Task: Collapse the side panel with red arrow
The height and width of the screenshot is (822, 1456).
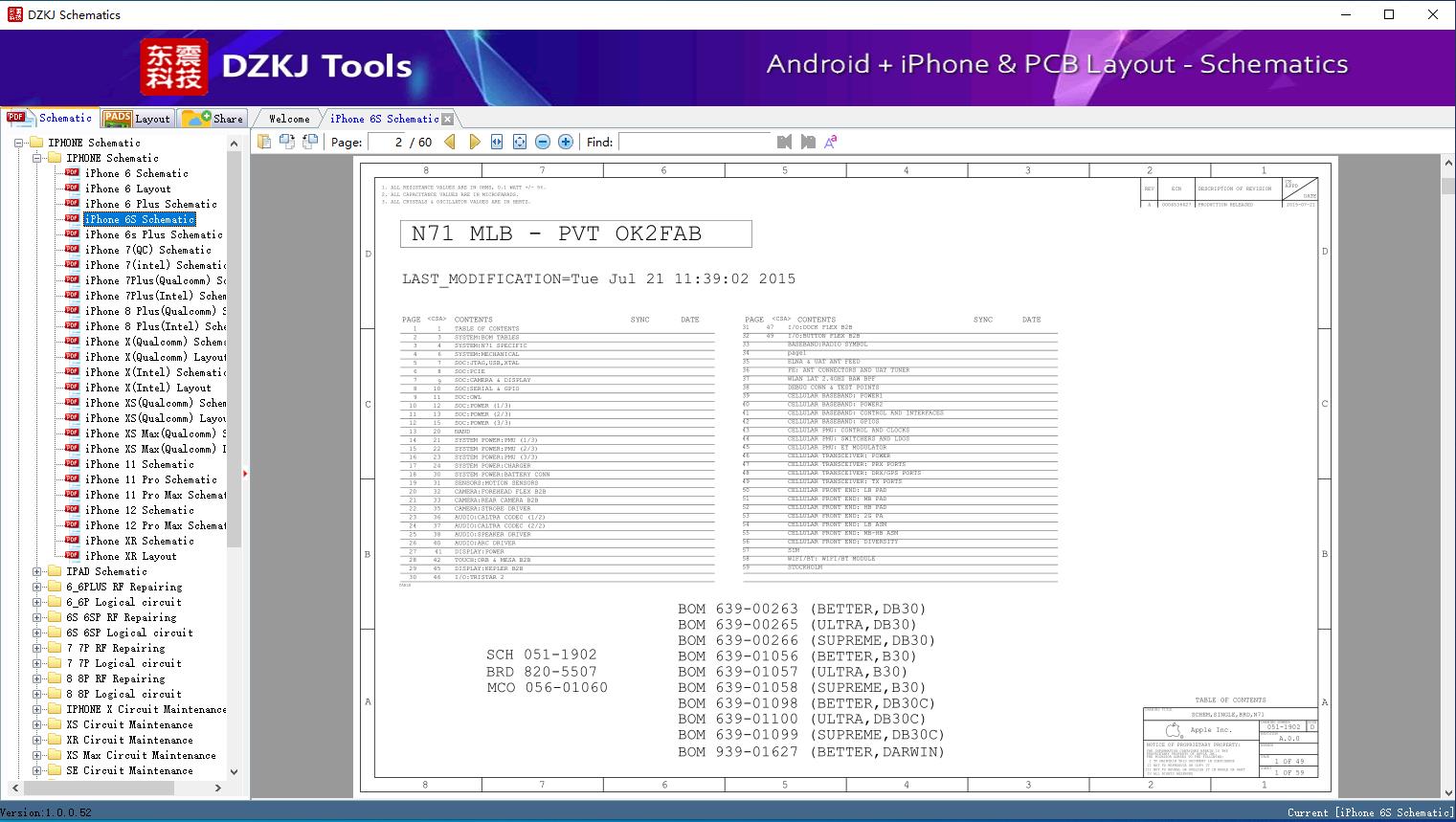Action: (245, 473)
